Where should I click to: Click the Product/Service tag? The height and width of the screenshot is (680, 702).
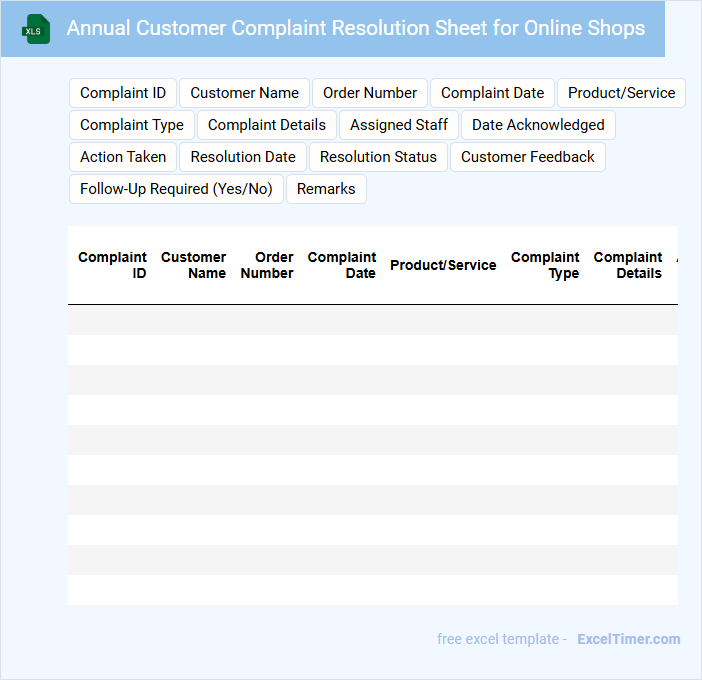click(x=621, y=93)
